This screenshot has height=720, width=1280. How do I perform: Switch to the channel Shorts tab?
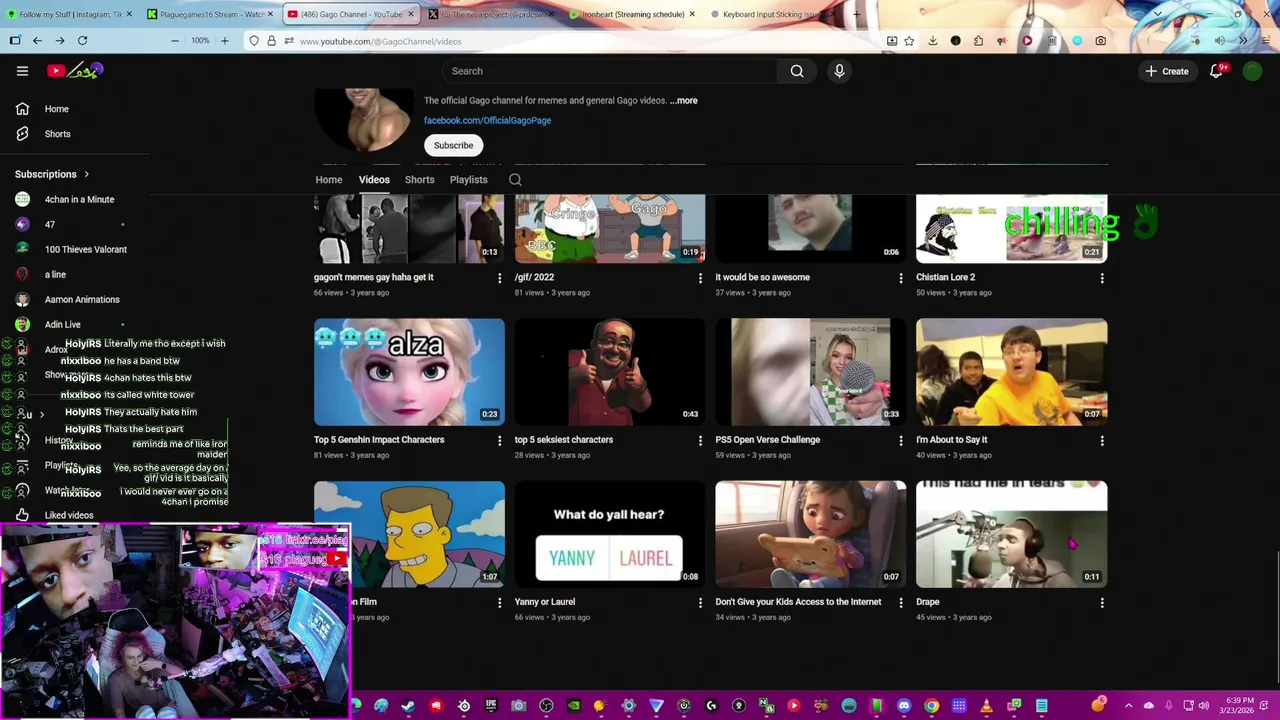419,180
